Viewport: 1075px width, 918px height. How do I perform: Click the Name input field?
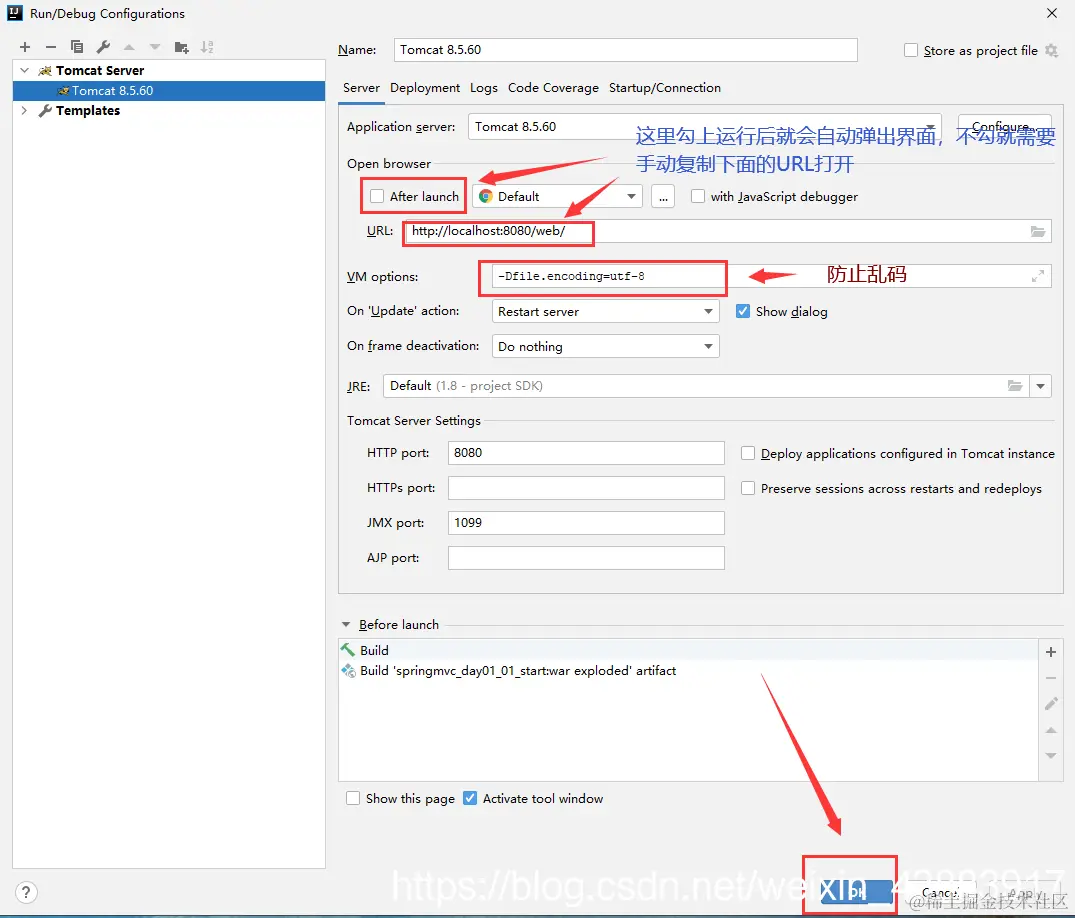click(x=625, y=50)
